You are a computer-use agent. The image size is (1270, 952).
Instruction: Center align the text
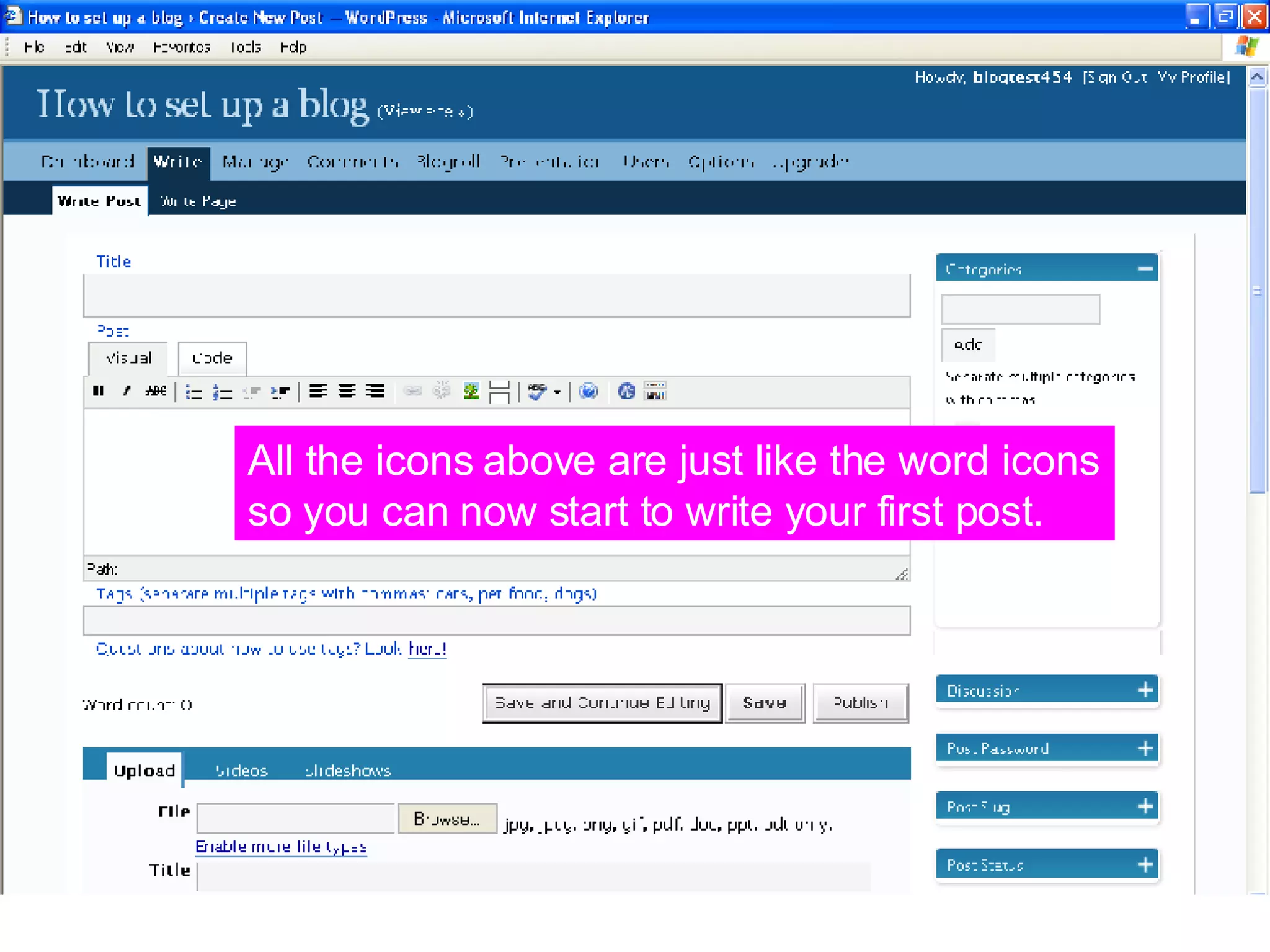pyautogui.click(x=347, y=391)
